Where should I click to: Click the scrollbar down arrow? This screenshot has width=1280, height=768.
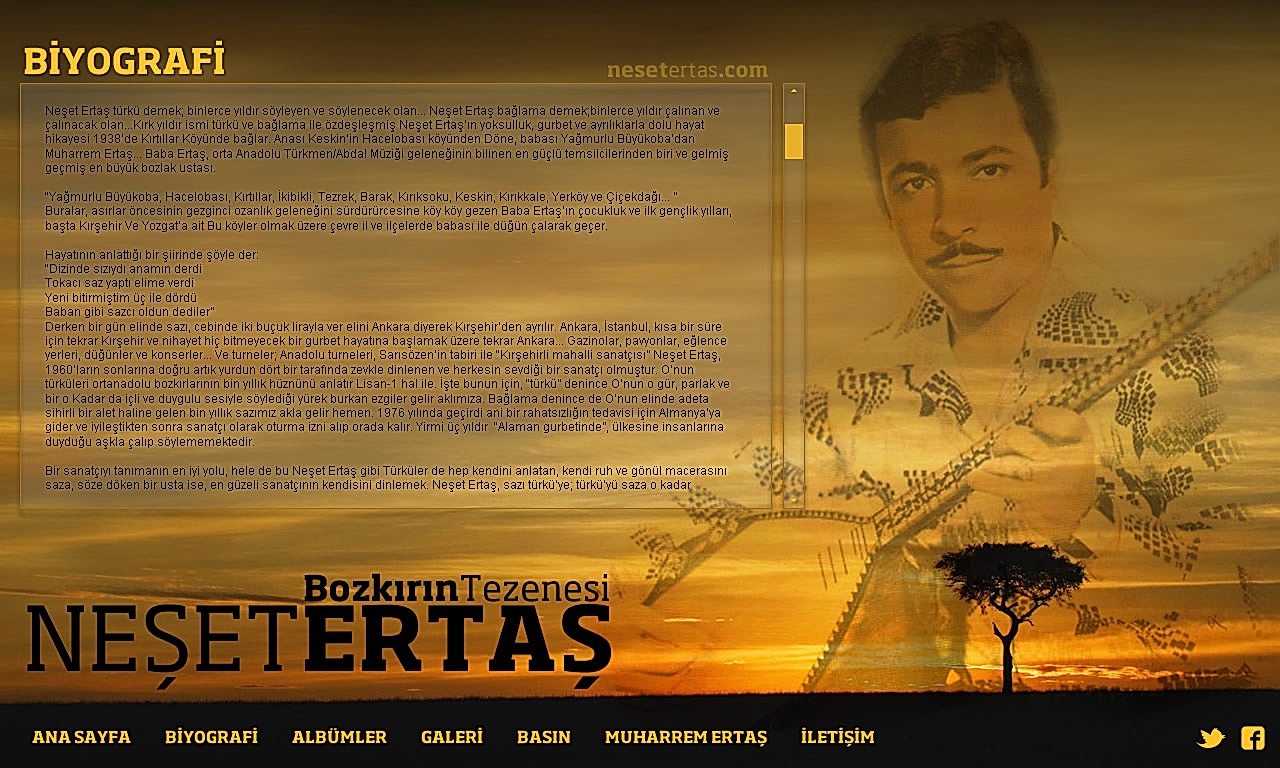(x=794, y=499)
